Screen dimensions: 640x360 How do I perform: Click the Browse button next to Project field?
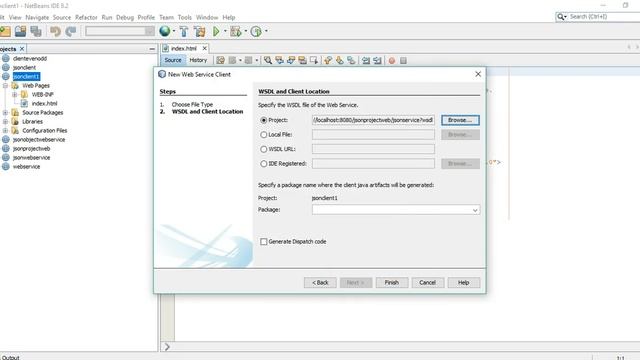(460, 120)
